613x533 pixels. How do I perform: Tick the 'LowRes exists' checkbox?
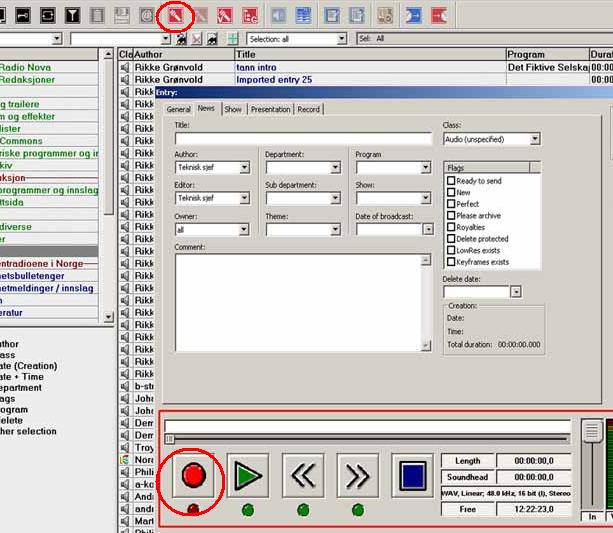(451, 250)
